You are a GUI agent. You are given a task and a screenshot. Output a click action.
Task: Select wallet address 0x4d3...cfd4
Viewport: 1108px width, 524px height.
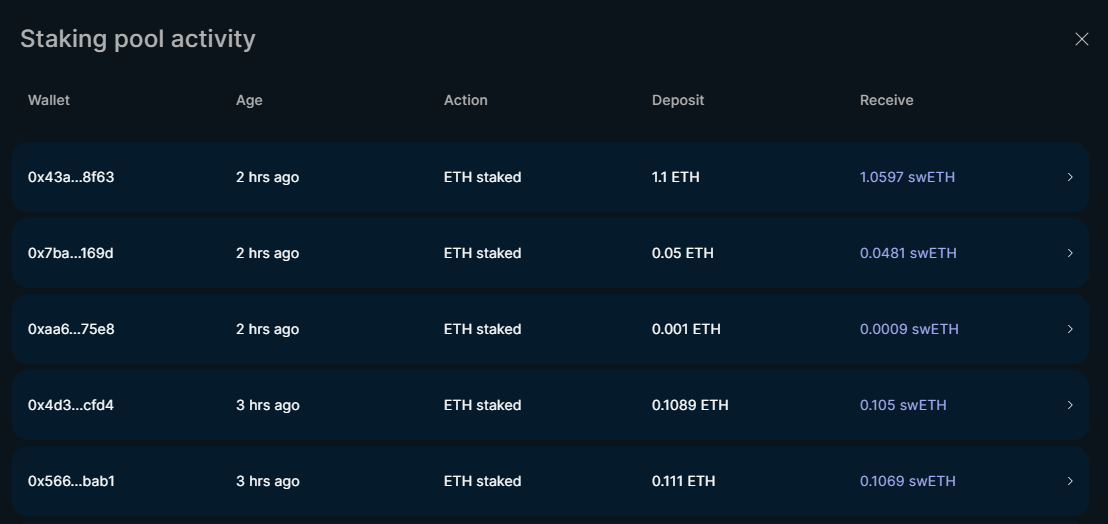pyautogui.click(x=71, y=405)
